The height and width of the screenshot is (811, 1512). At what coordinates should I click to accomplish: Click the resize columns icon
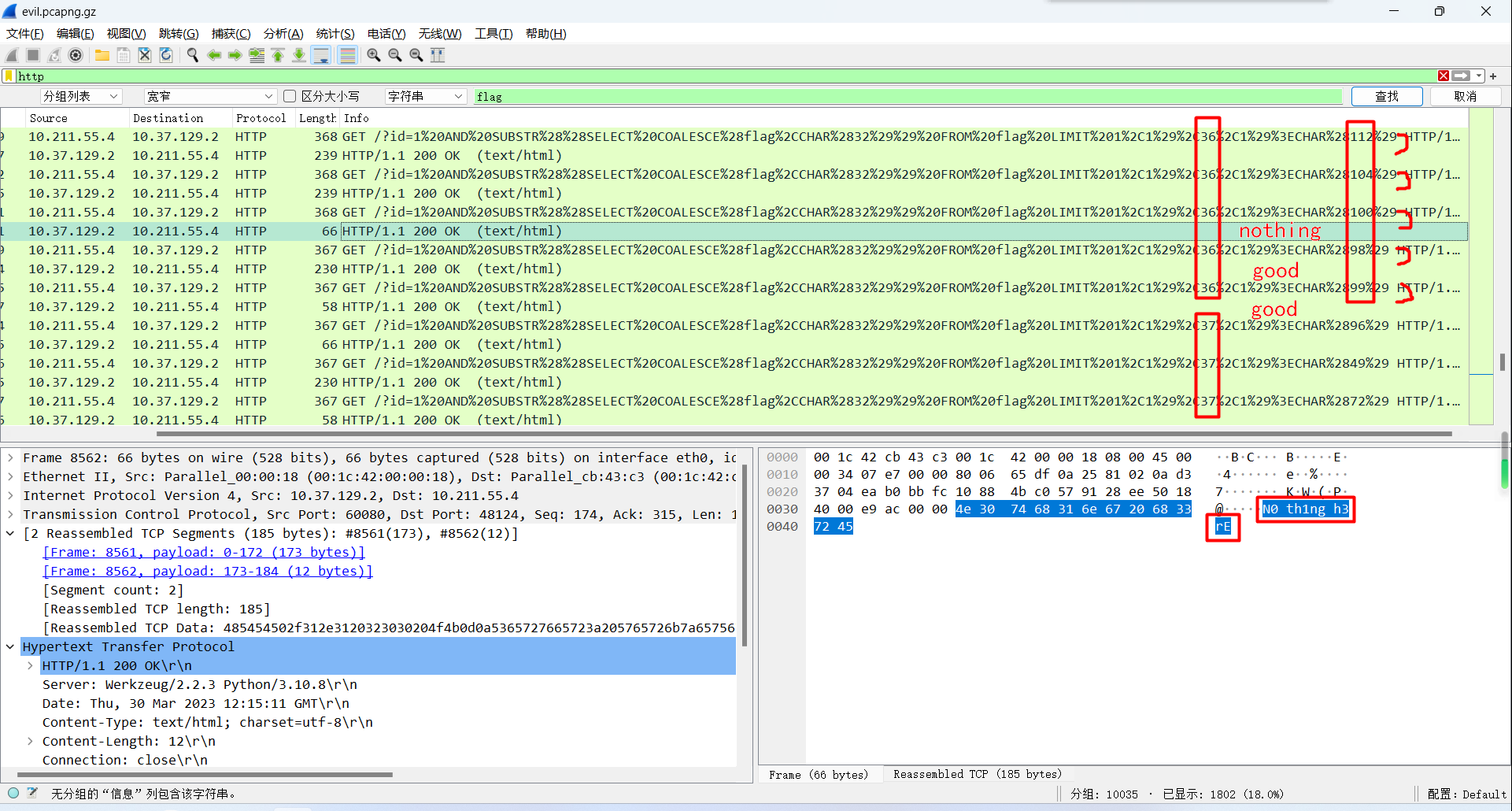coord(438,55)
